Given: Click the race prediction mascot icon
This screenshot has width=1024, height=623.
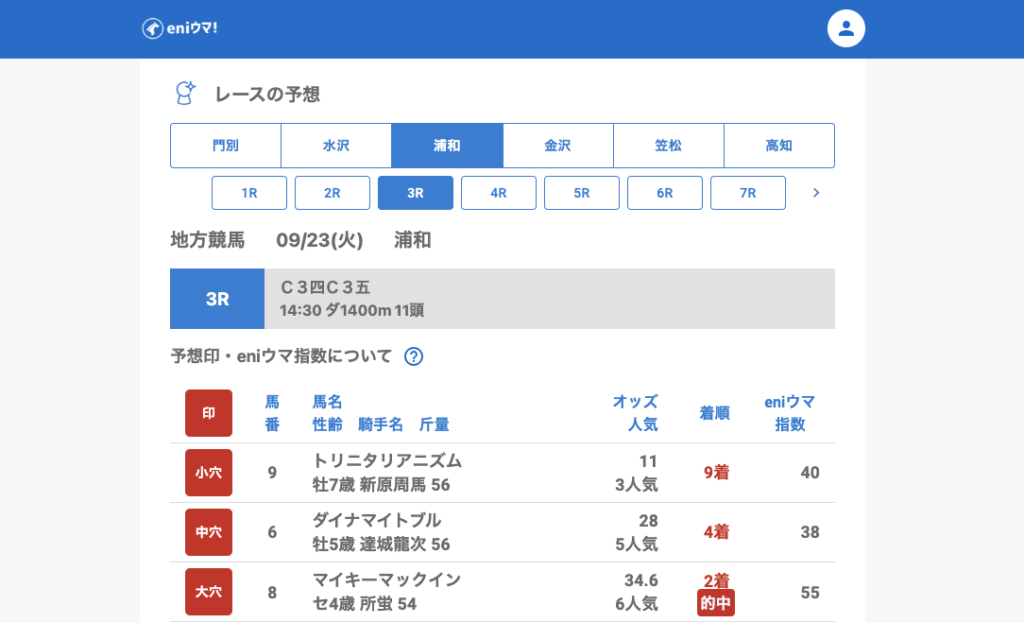Looking at the screenshot, I should pos(185,94).
